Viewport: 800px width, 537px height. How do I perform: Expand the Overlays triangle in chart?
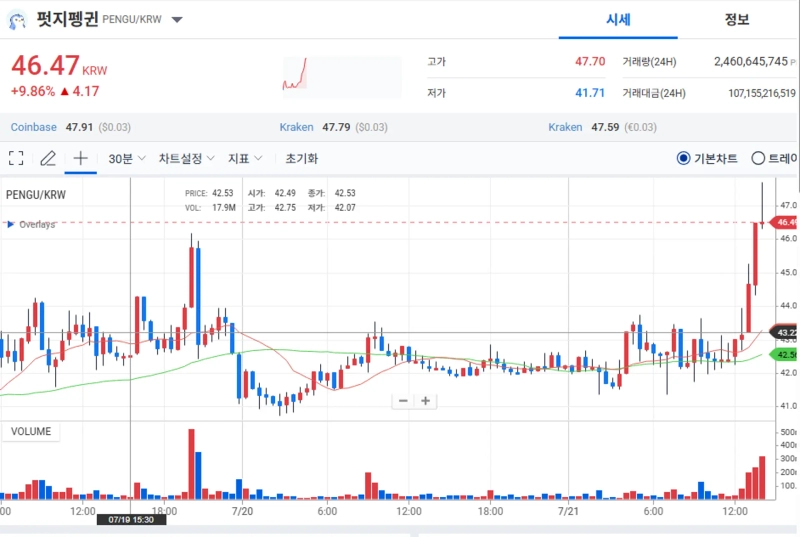11,224
